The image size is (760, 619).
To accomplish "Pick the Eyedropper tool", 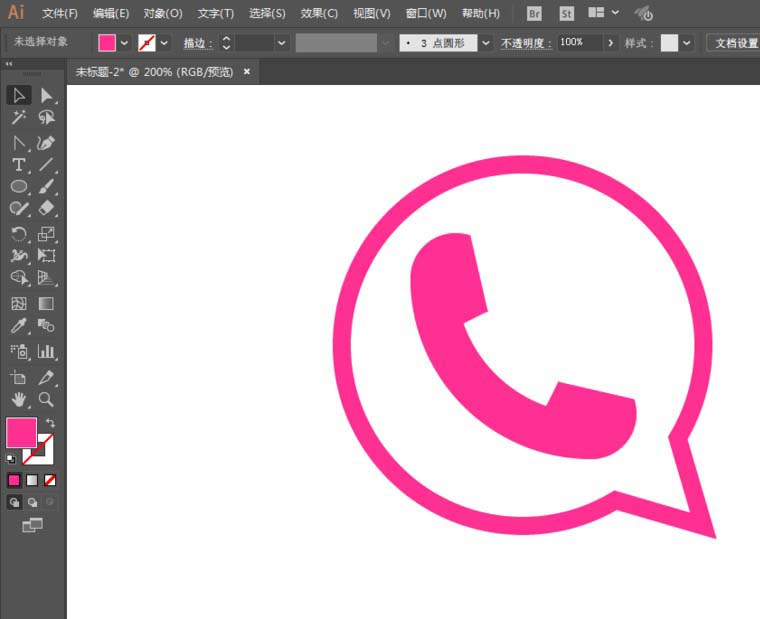I will 19,326.
